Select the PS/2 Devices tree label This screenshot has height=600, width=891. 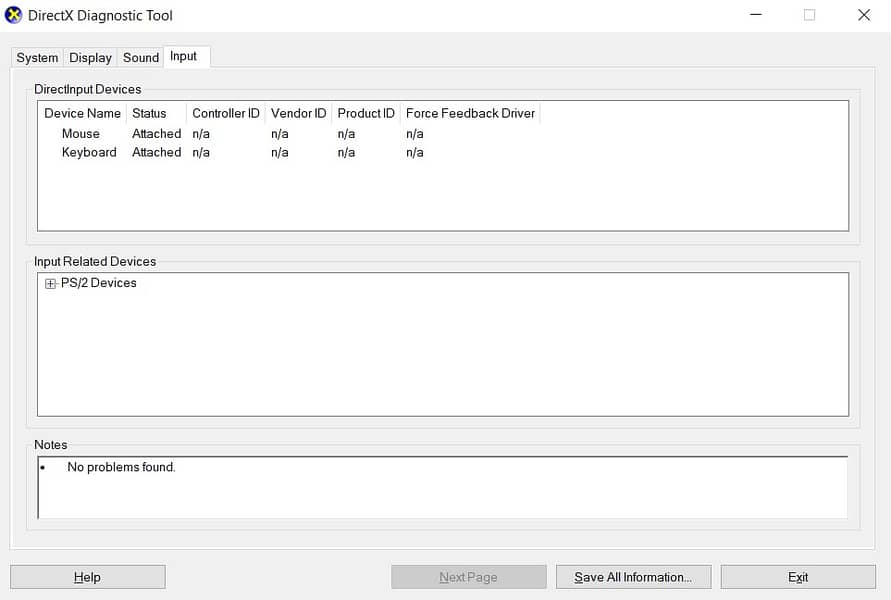98,283
